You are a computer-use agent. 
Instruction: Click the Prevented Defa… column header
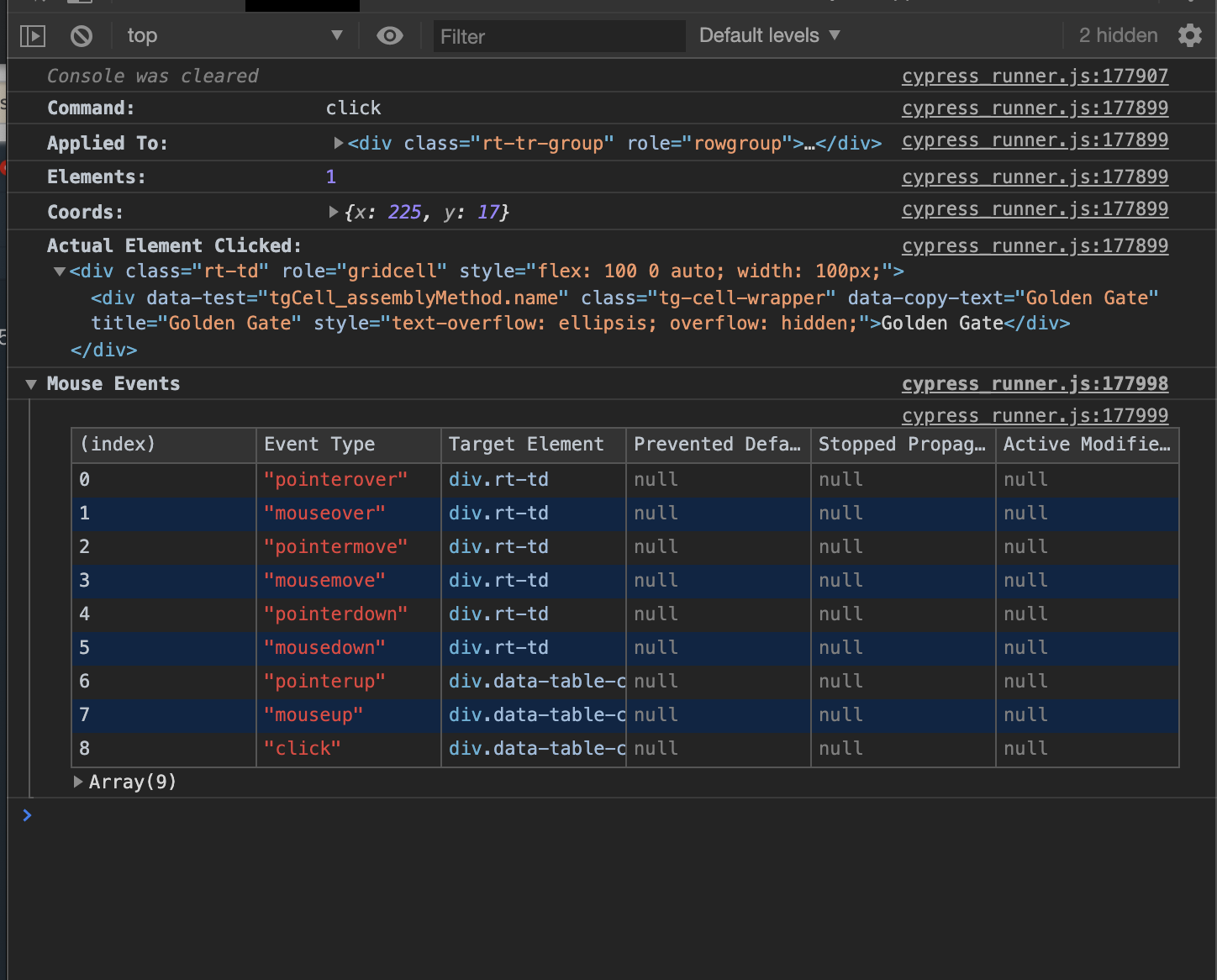tap(719, 445)
